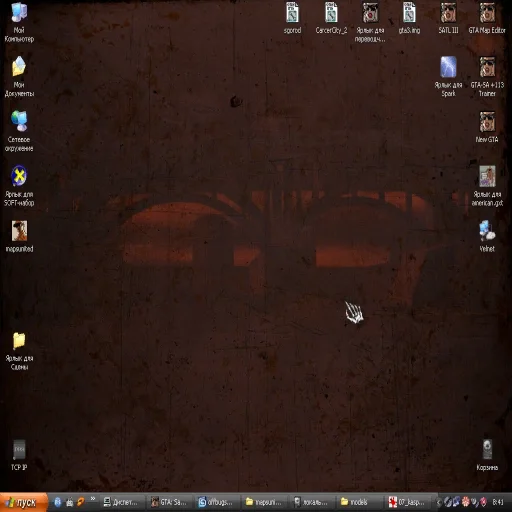The image size is (512, 512).
Task: Click the red flower tray icon
Action: 466,501
